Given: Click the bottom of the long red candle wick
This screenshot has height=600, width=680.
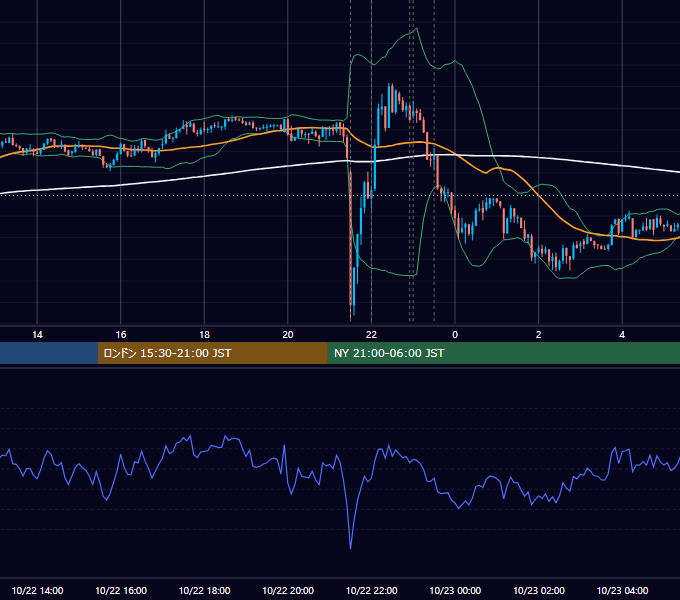Looking at the screenshot, I should (x=350, y=320).
